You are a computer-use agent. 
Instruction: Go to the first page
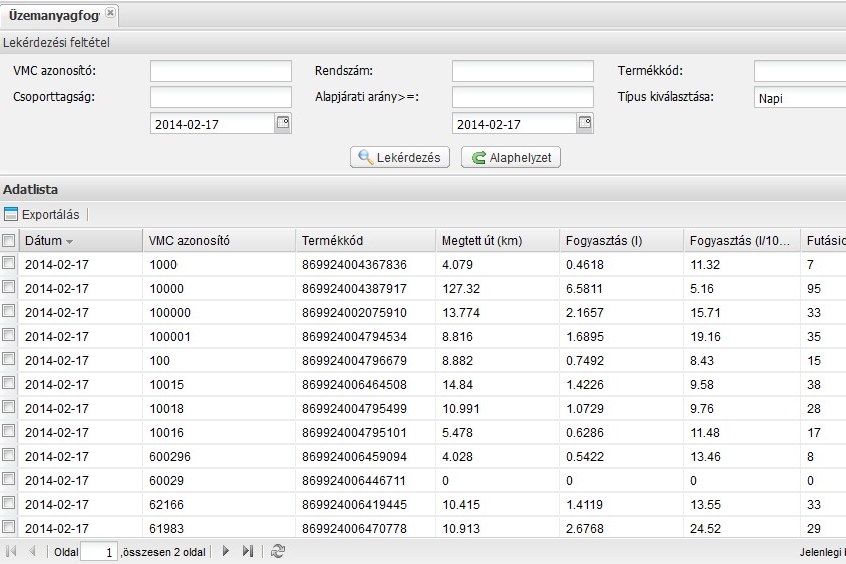tap(11, 551)
